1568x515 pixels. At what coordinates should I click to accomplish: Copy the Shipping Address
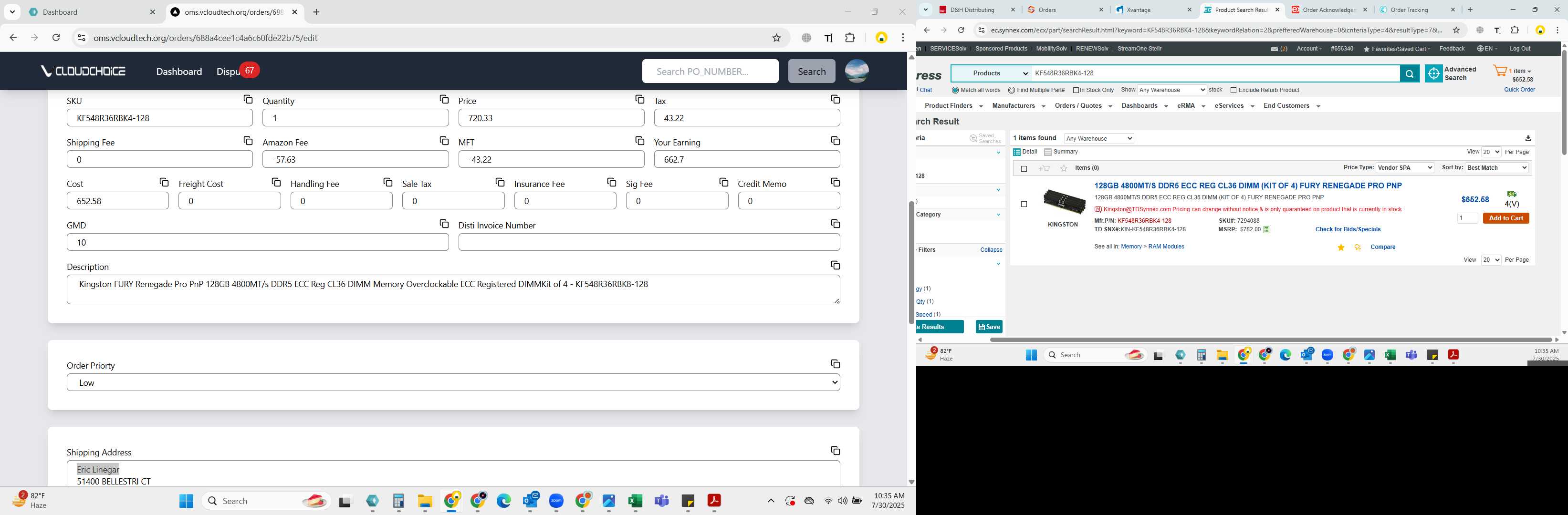click(x=835, y=451)
